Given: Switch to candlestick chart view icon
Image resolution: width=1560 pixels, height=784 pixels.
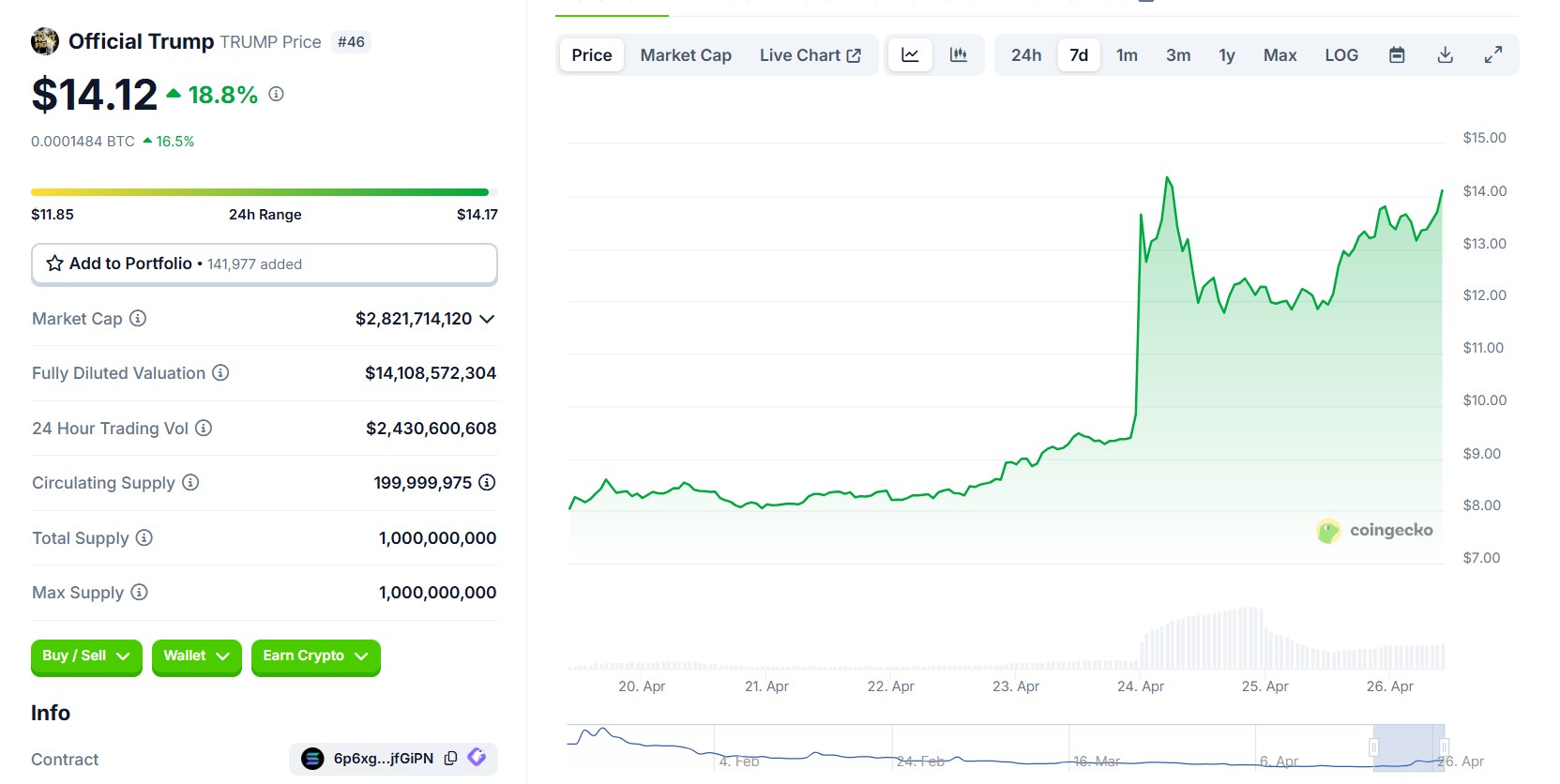Looking at the screenshot, I should coord(958,55).
